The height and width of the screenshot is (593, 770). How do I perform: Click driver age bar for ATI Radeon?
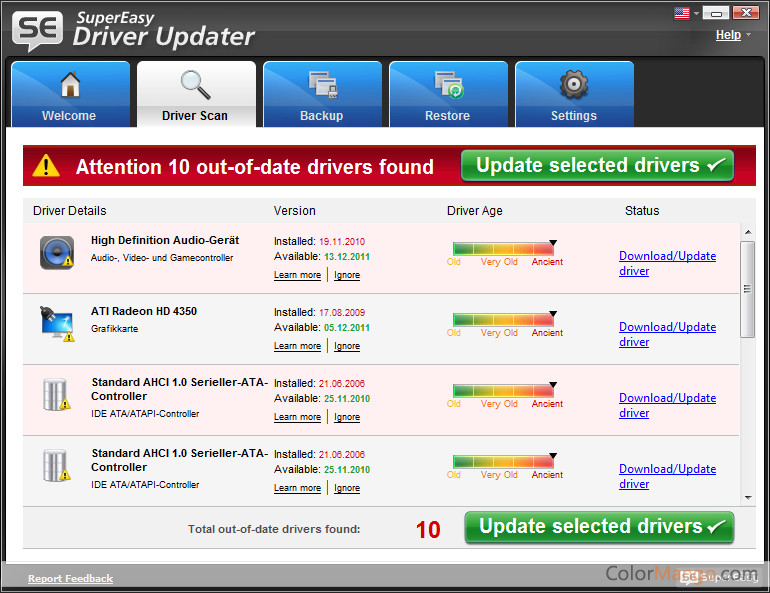click(503, 320)
